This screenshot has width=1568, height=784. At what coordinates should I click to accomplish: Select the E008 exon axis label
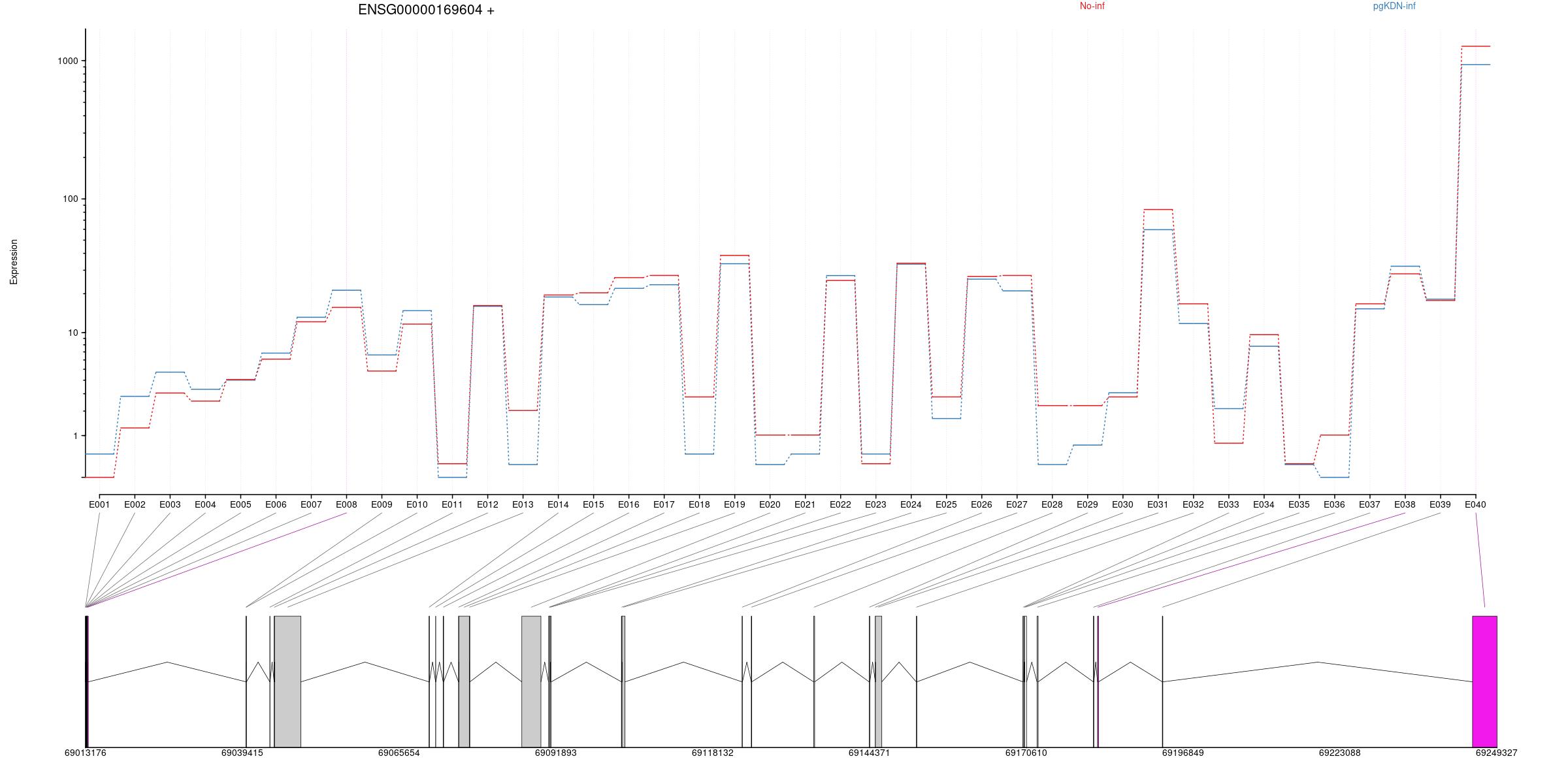[x=346, y=504]
